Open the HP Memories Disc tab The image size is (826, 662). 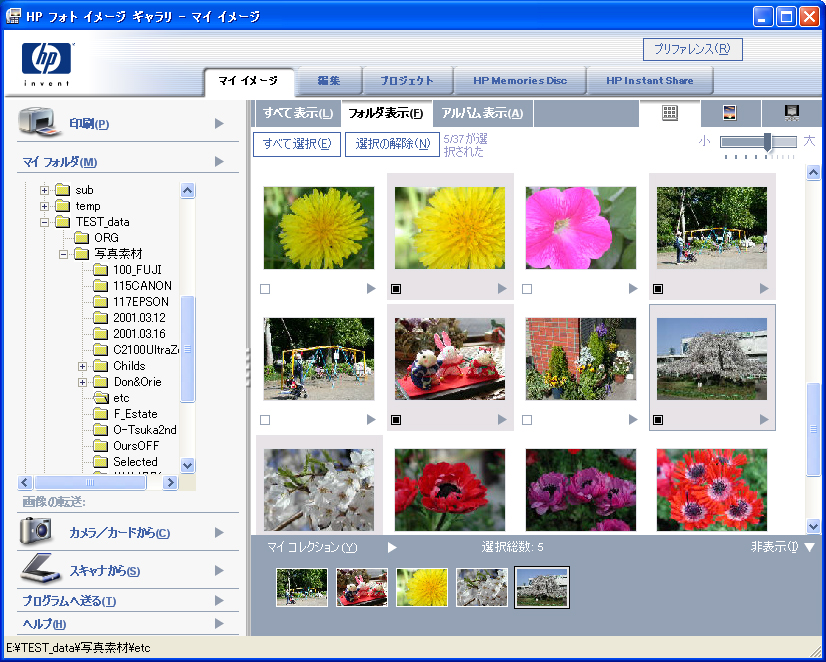(x=519, y=81)
